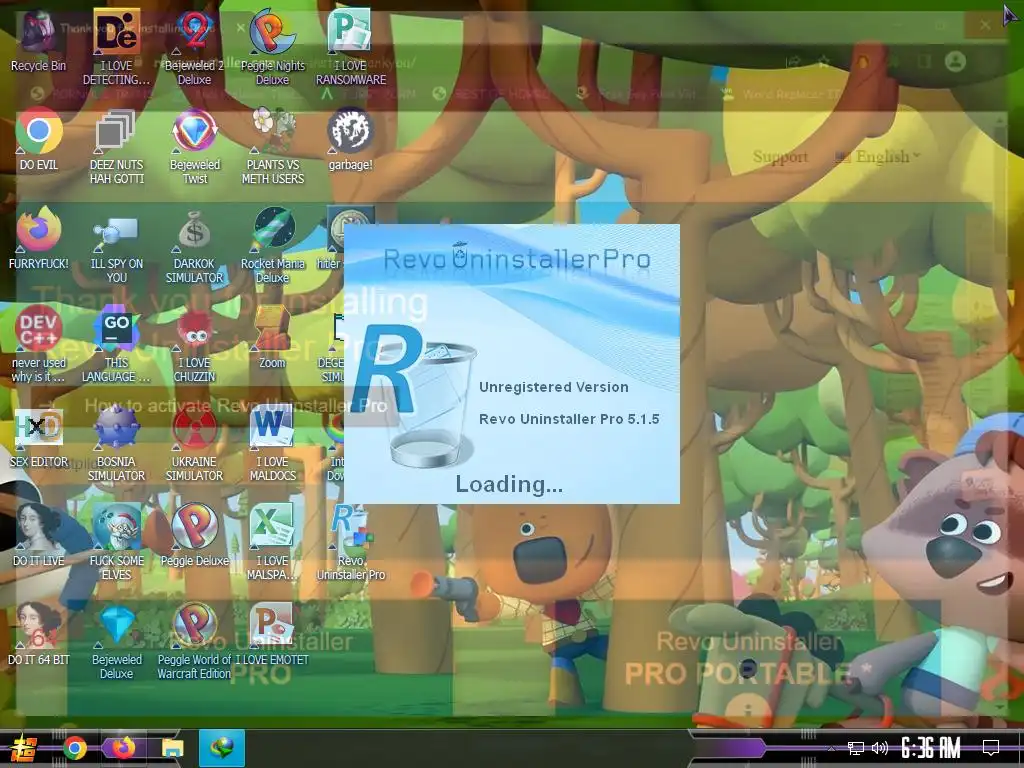
Task: Open the Firefox desktop shortcut
Action: (x=39, y=238)
